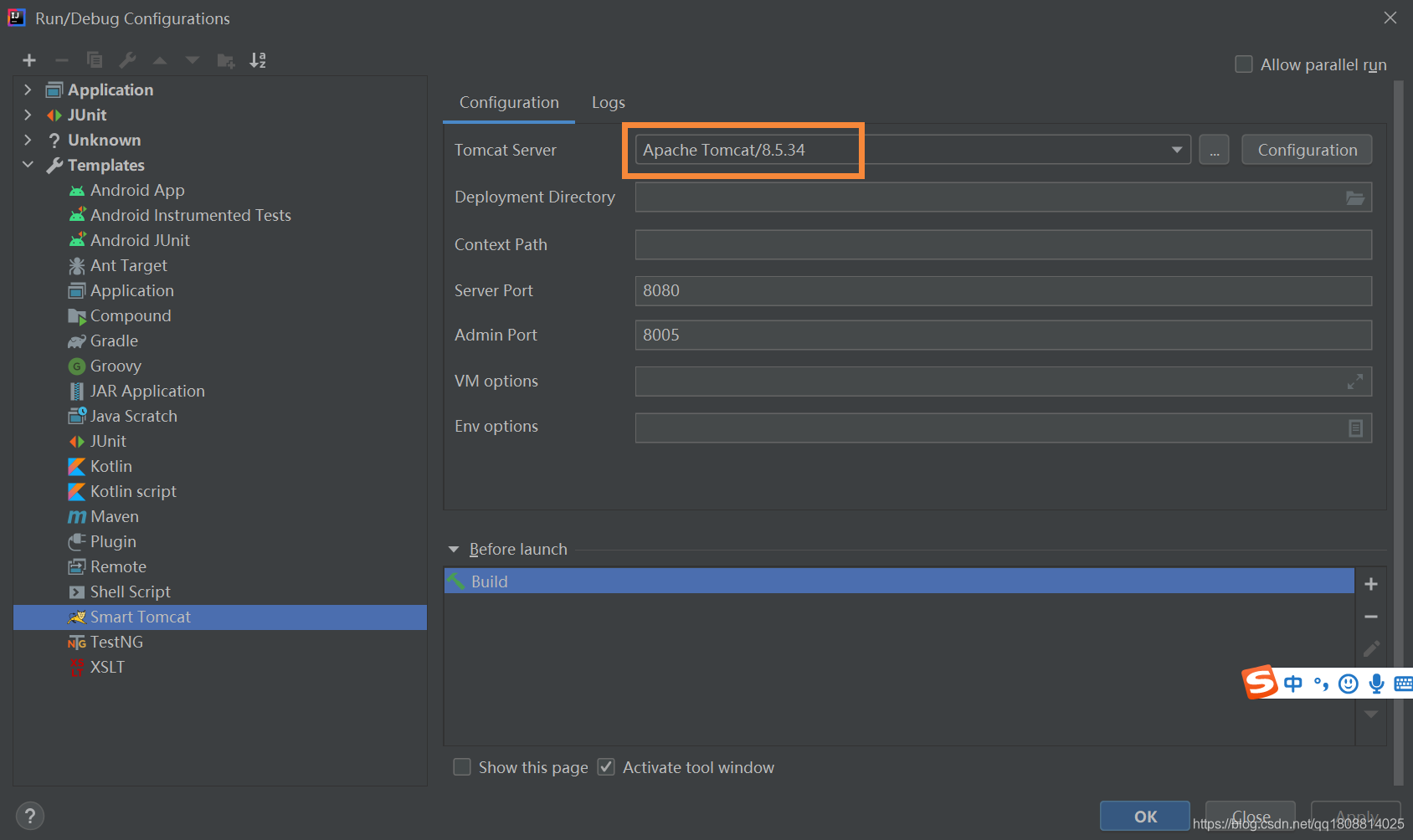This screenshot has width=1413, height=840.
Task: Open Env options editor icon
Action: pyautogui.click(x=1355, y=428)
